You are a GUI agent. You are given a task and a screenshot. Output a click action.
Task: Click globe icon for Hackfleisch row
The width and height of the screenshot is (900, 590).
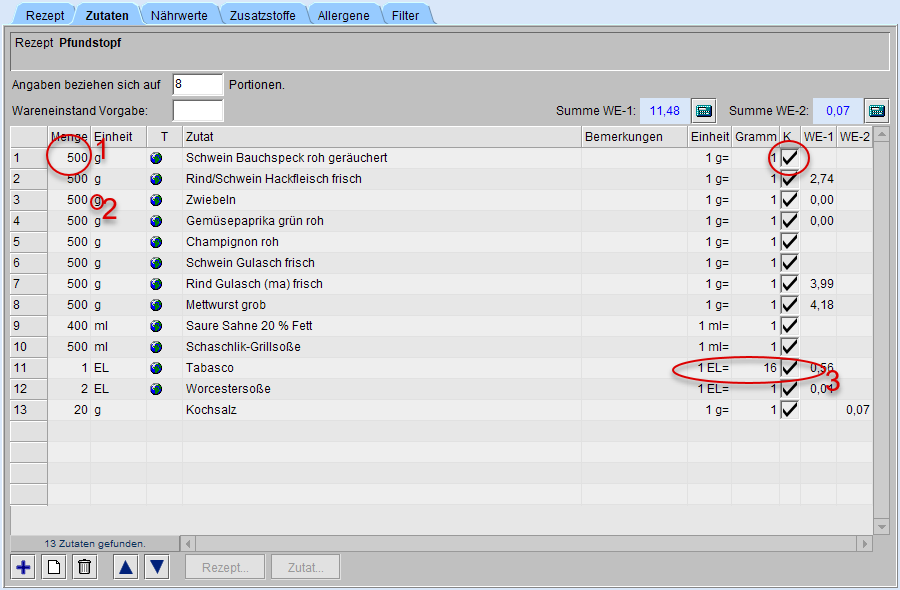(156, 179)
